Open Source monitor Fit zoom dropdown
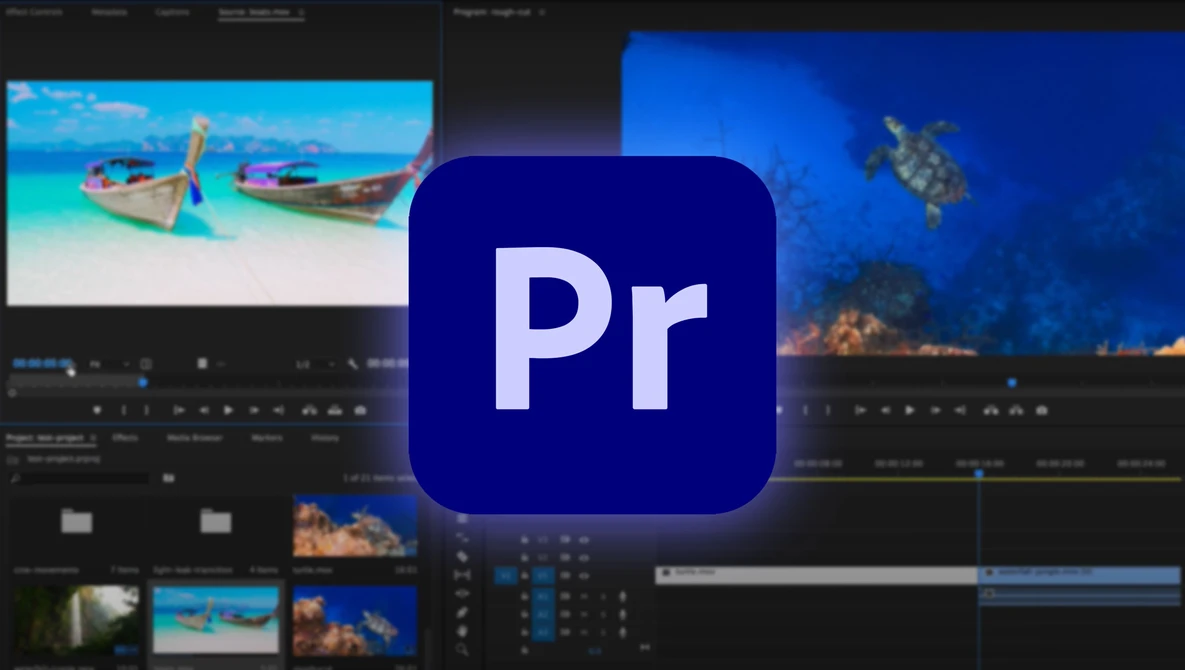This screenshot has height=670, width=1185. click(x=110, y=364)
